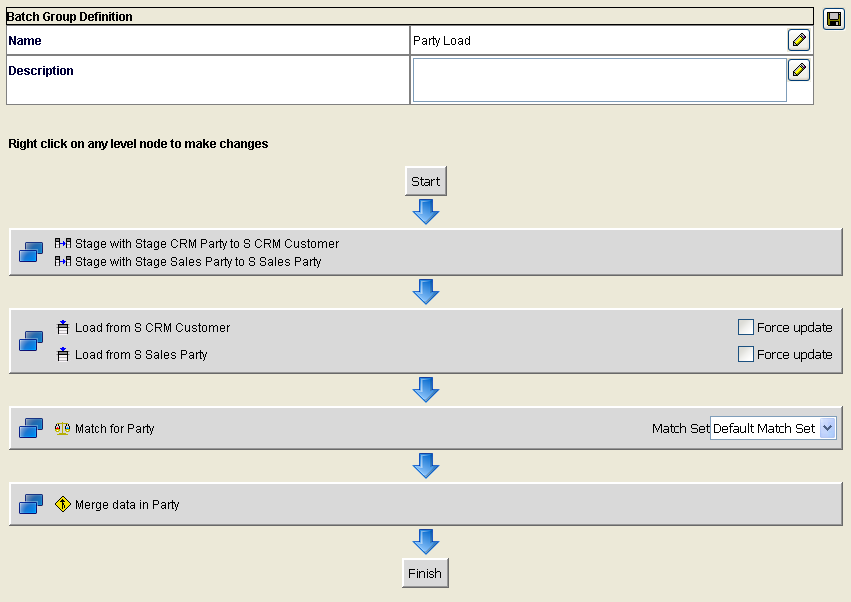Image resolution: width=851 pixels, height=602 pixels.
Task: Edit the Description using its pencil icon
Action: [x=798, y=70]
